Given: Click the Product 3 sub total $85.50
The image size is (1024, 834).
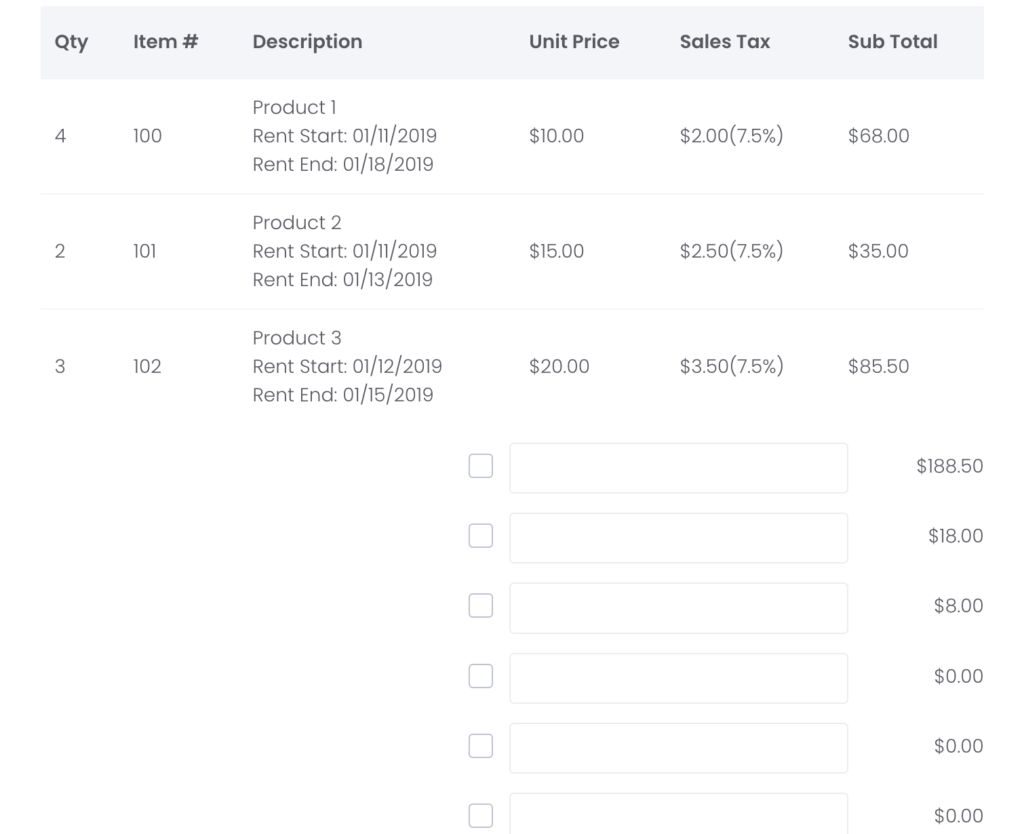Looking at the screenshot, I should [x=878, y=366].
